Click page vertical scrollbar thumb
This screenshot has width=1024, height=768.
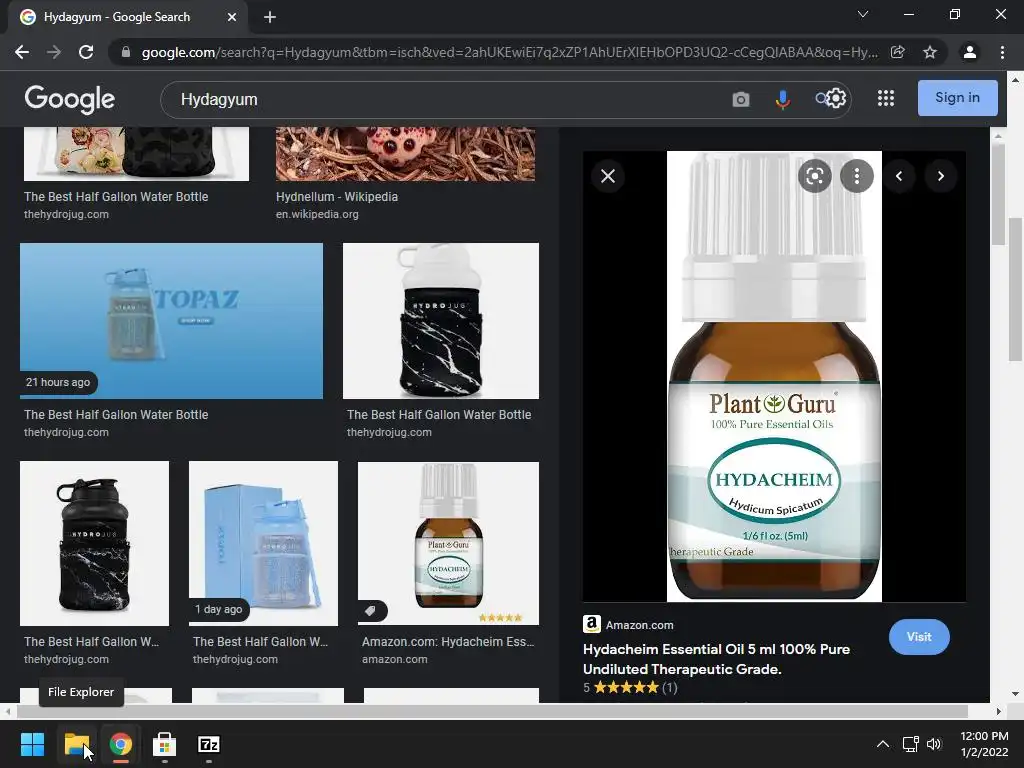point(1015,289)
